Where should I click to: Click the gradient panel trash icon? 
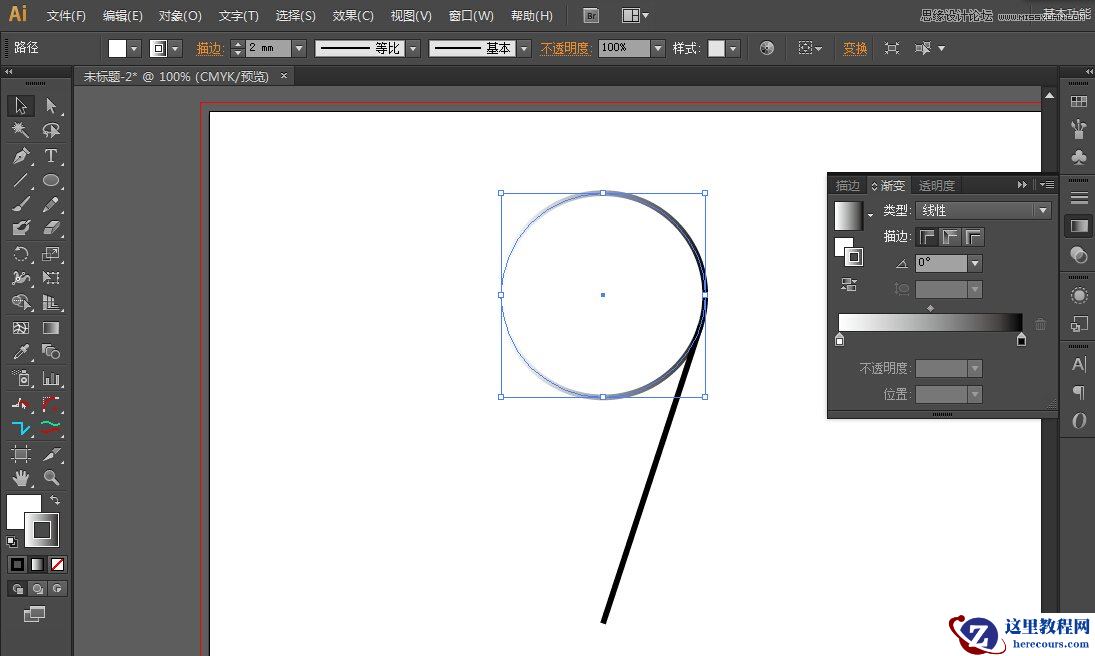pos(1040,323)
